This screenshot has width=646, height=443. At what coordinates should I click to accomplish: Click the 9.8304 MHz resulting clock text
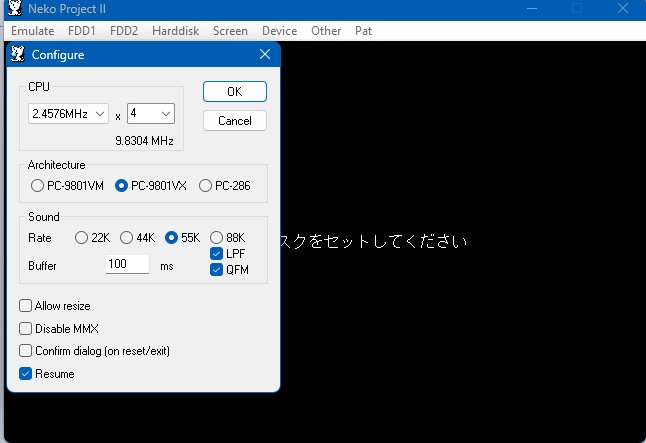click(144, 141)
